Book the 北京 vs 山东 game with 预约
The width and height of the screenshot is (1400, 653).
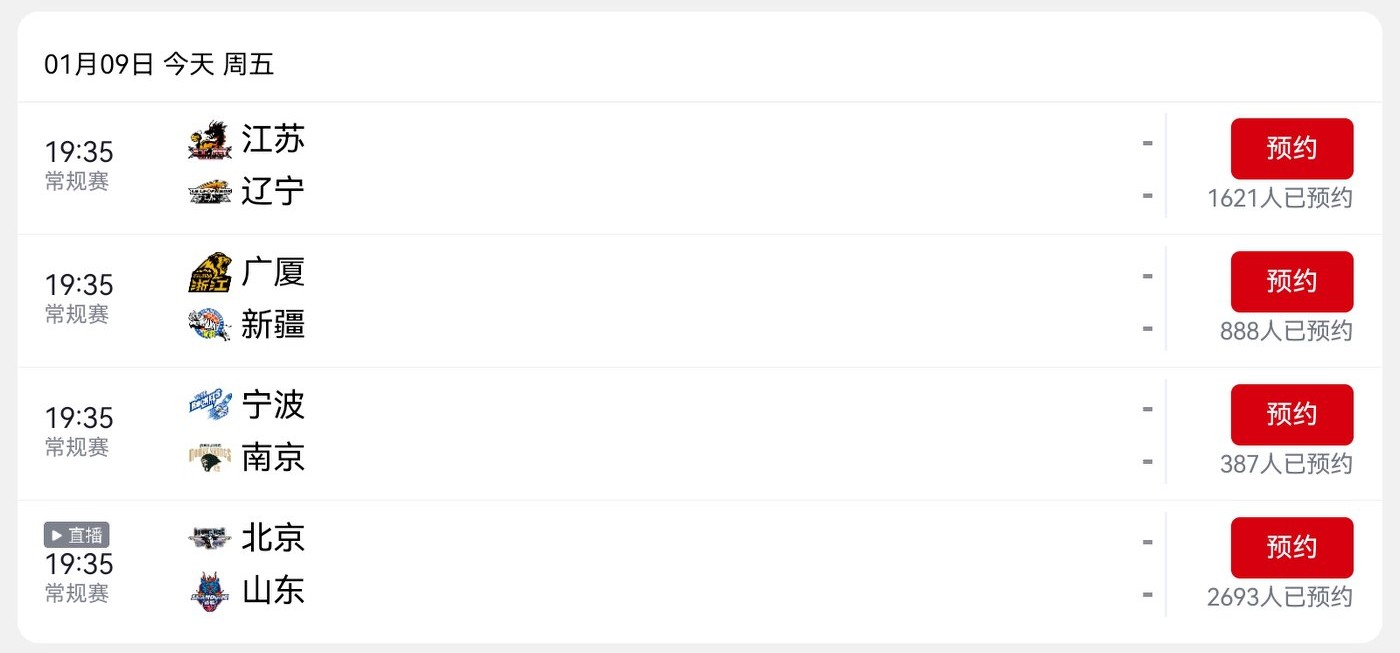point(1291,548)
